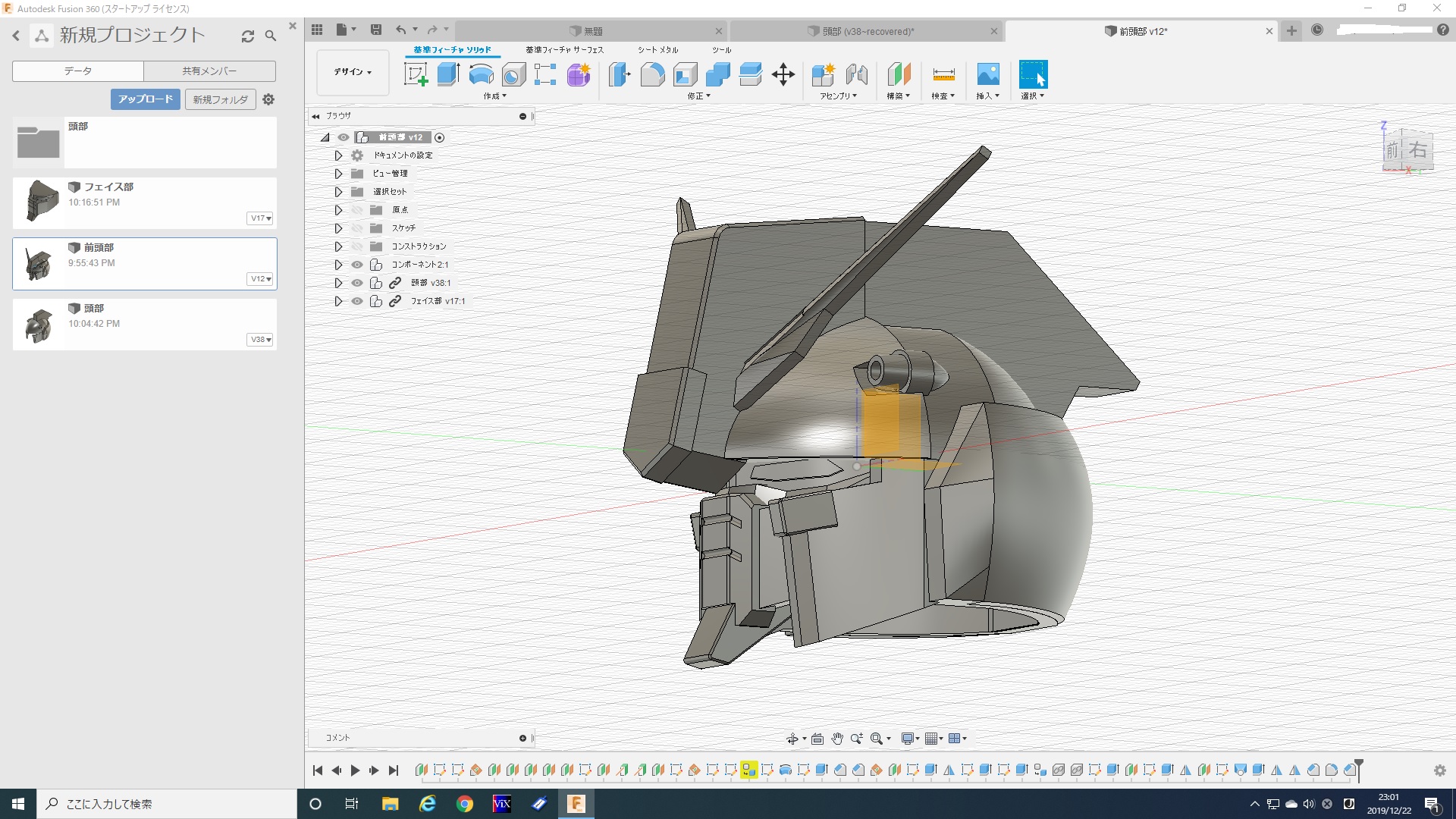Click the Move/Copy arrows icon

click(x=783, y=74)
